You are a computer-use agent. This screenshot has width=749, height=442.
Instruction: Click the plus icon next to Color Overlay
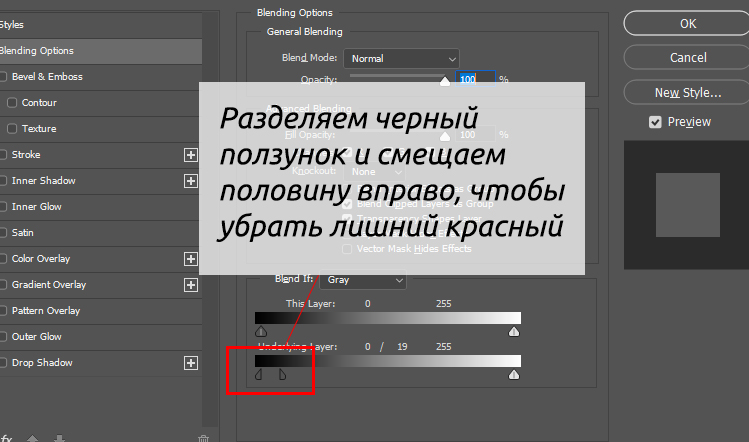(x=191, y=259)
